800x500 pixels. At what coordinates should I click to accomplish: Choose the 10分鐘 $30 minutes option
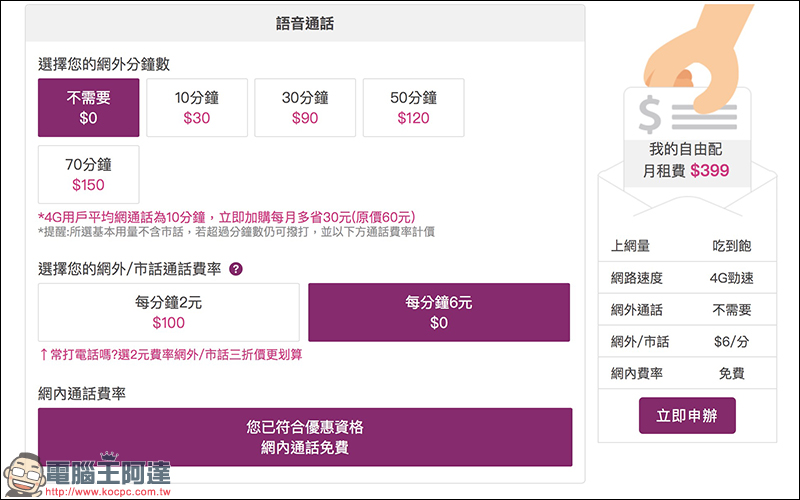pos(197,108)
